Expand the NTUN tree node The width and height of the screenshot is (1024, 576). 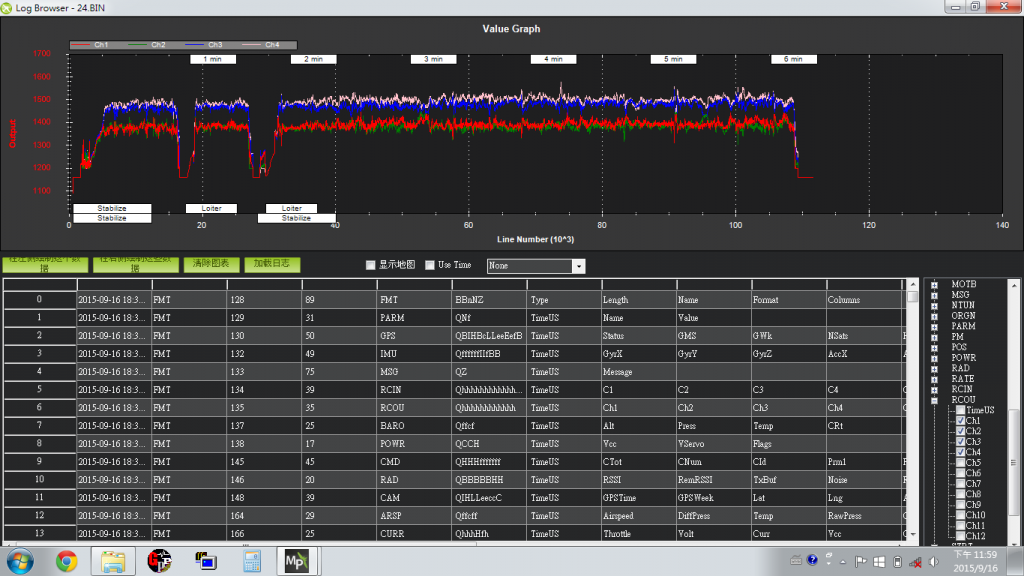click(935, 306)
